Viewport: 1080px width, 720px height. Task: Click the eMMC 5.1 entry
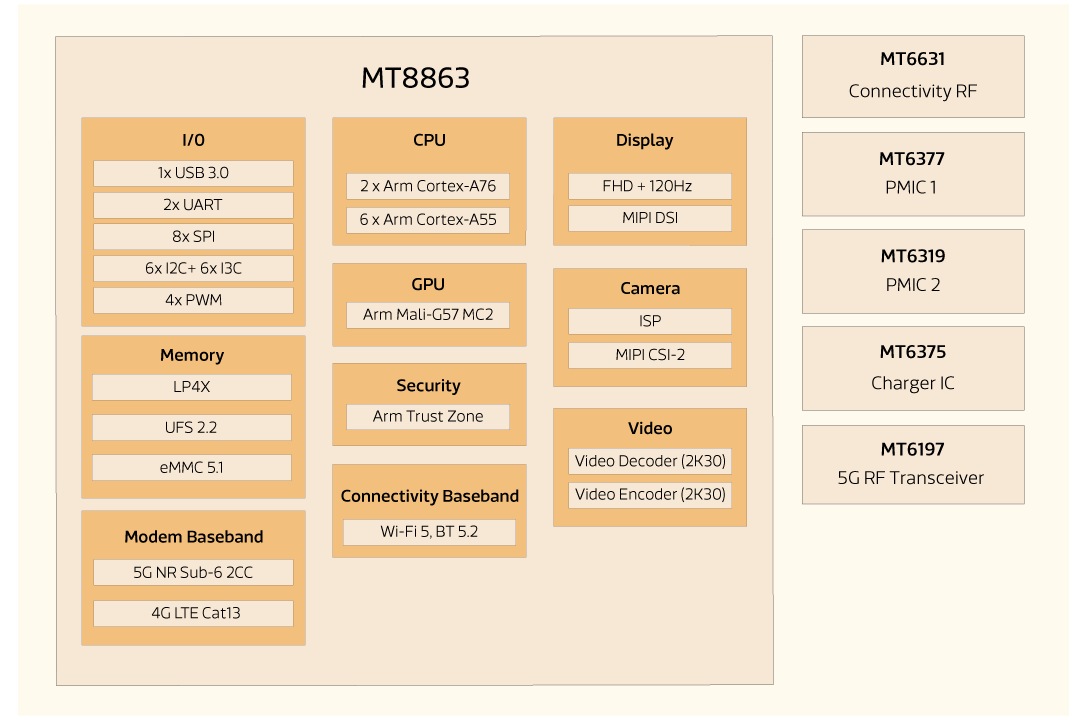[191, 467]
